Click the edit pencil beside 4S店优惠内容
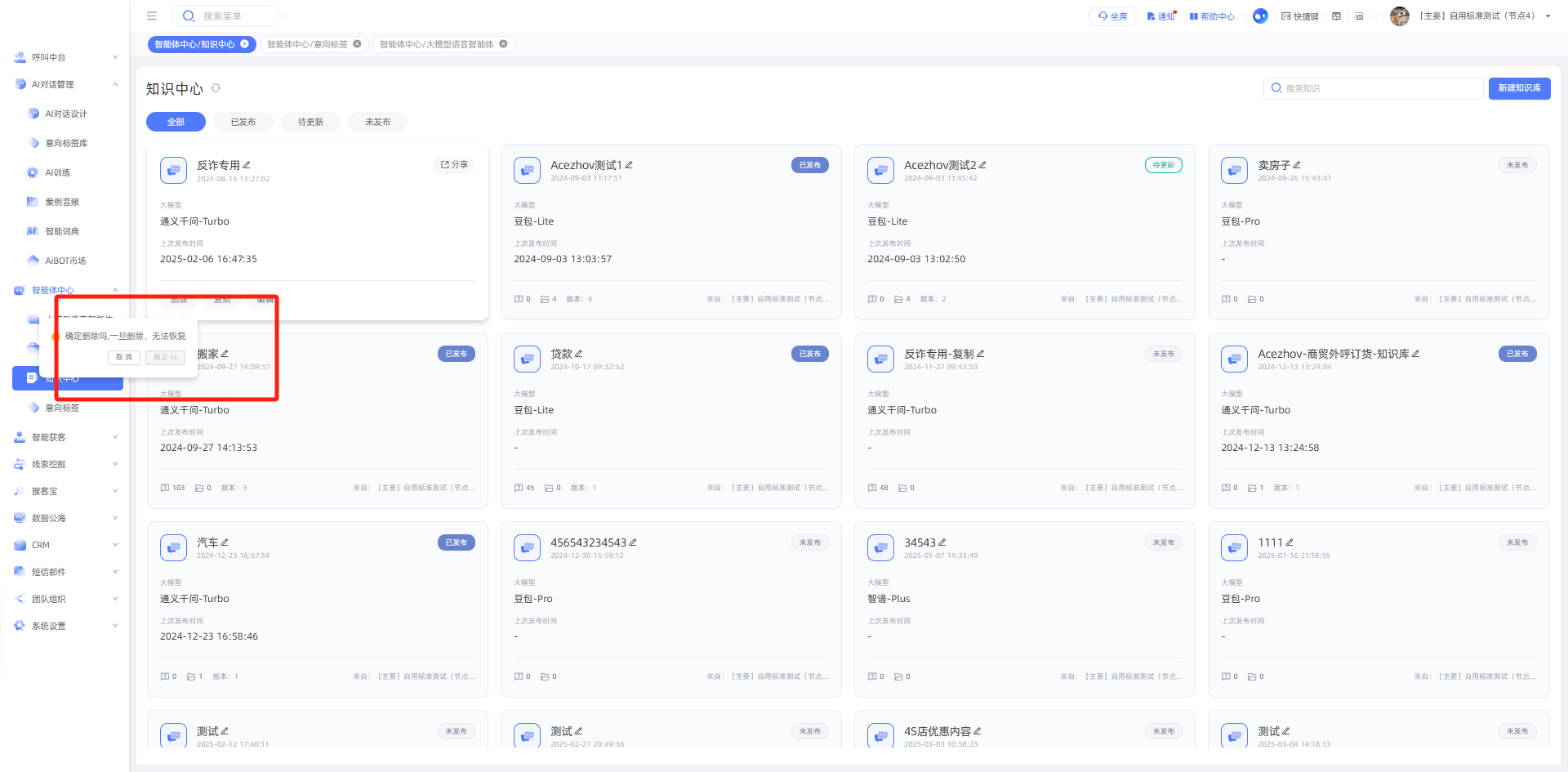This screenshot has width=1568, height=772. tap(978, 731)
